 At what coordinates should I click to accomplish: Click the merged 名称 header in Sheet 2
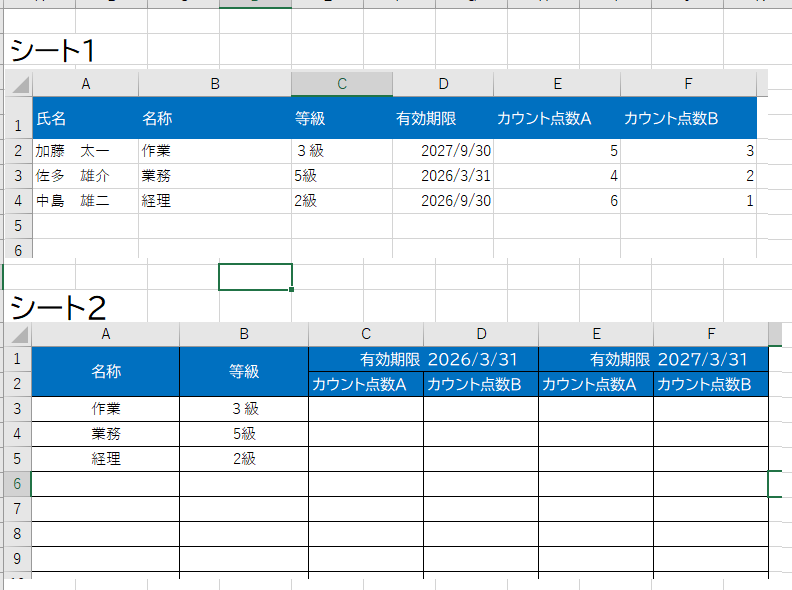point(106,372)
